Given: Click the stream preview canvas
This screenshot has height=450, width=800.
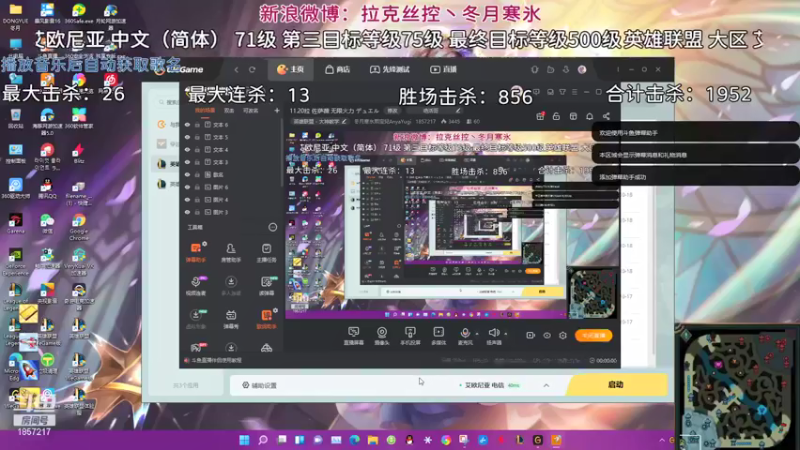Looking at the screenshot, I should pos(451,224).
